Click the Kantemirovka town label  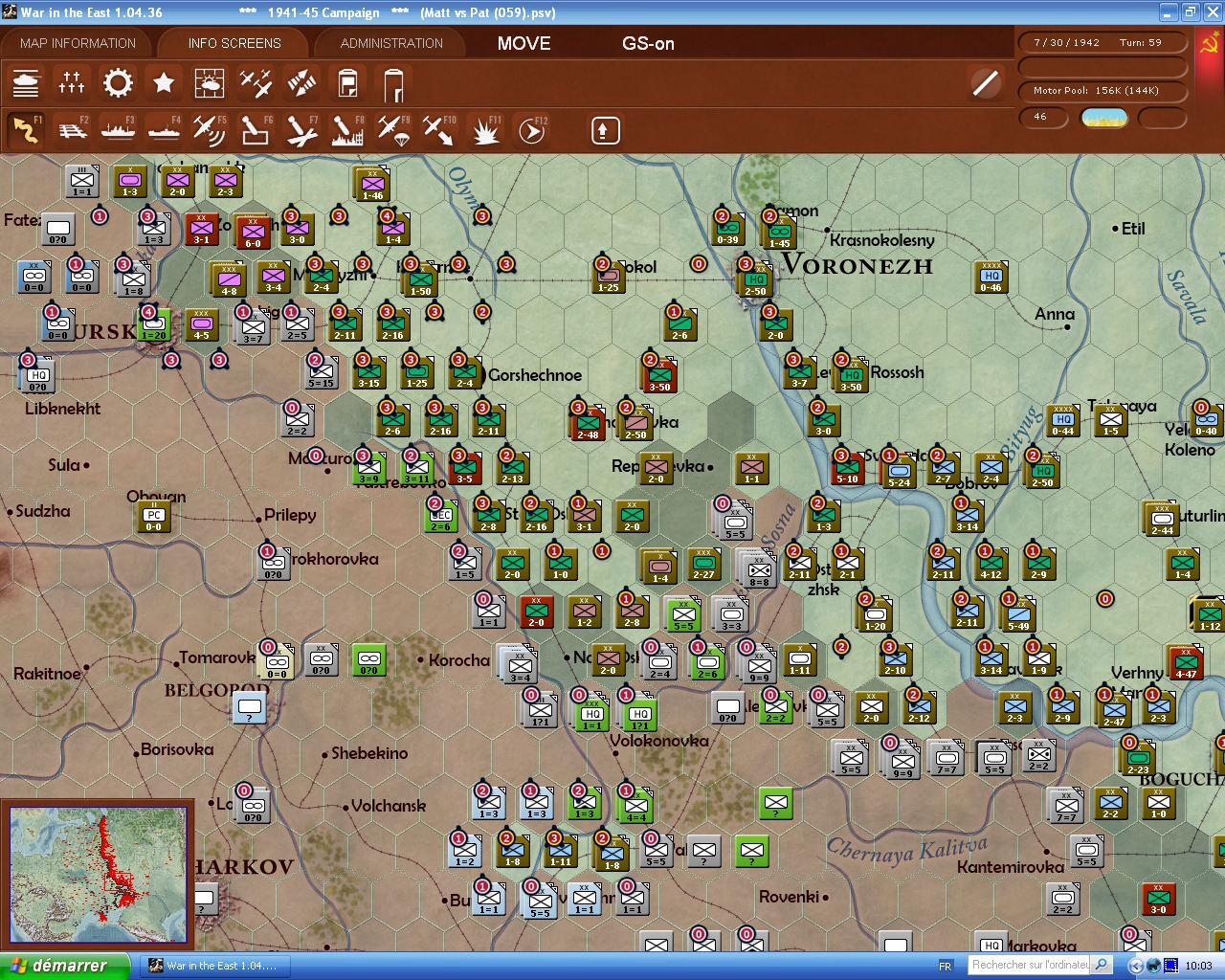point(1011,867)
